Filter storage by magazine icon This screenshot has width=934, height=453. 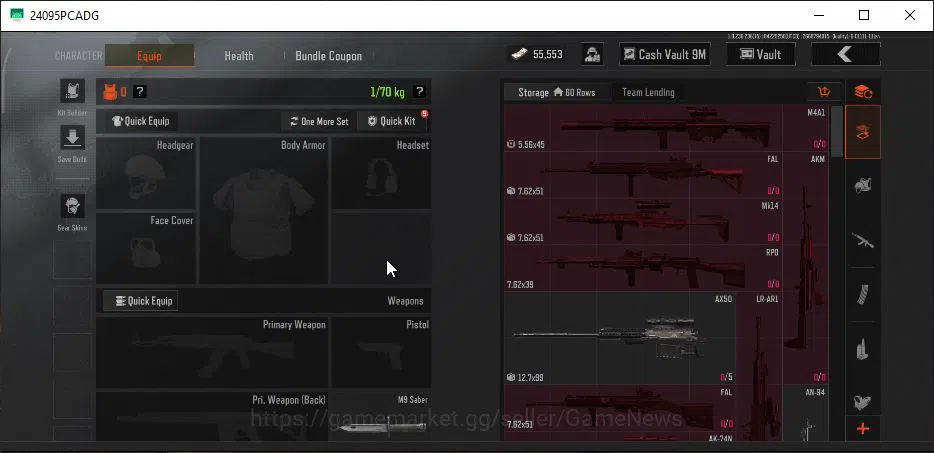pyautogui.click(x=863, y=294)
